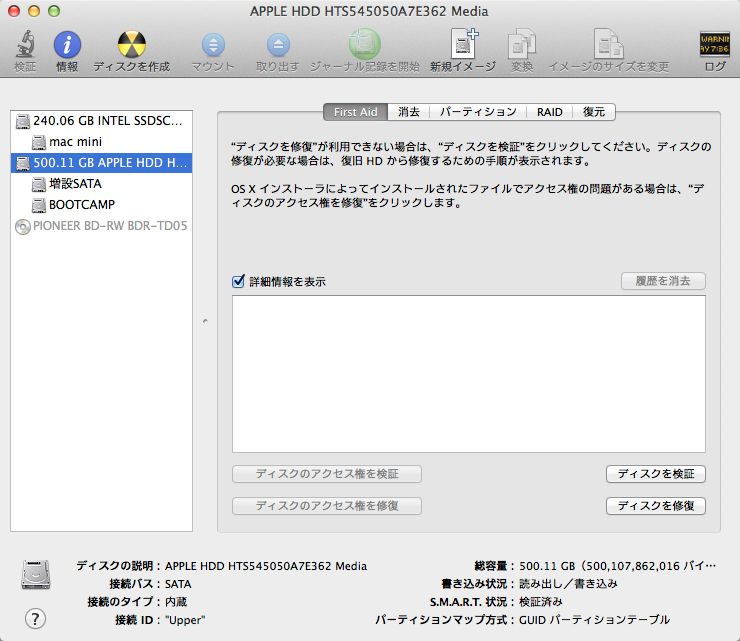Select the 増設SATA volume name
Viewport: 740px width, 641px height.
[76, 184]
